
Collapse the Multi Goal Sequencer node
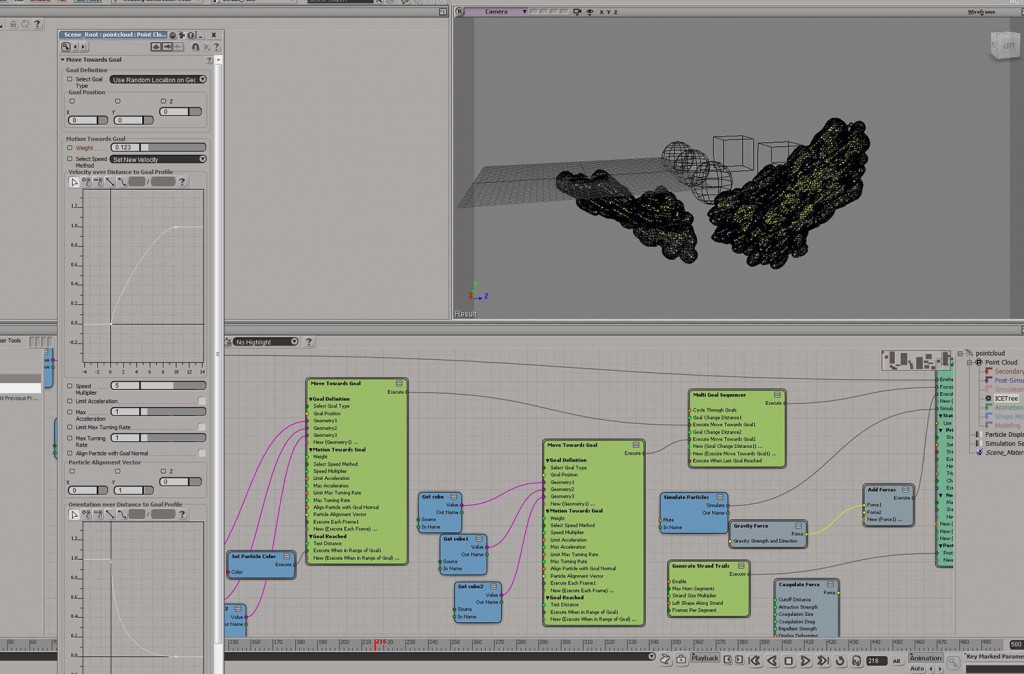tap(777, 395)
